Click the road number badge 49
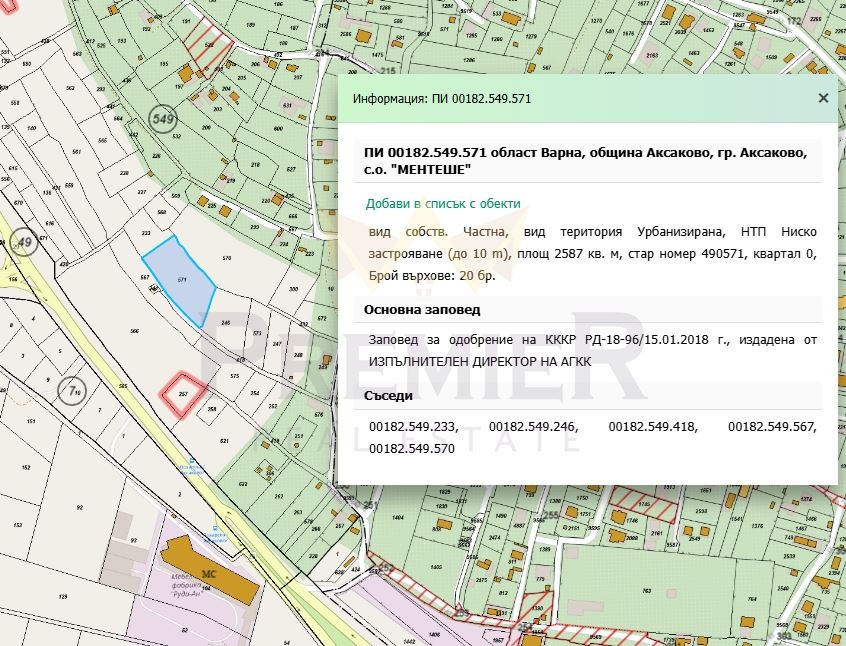This screenshot has height=646, width=846. tap(23, 242)
